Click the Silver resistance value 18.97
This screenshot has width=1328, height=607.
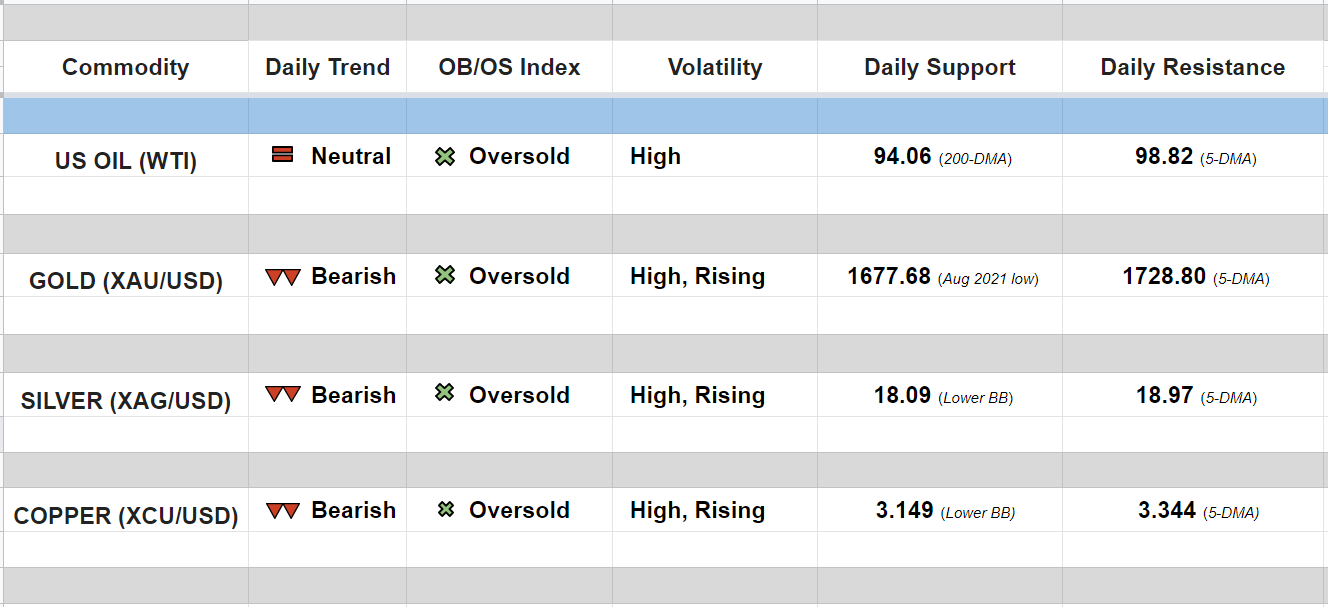pos(1164,395)
